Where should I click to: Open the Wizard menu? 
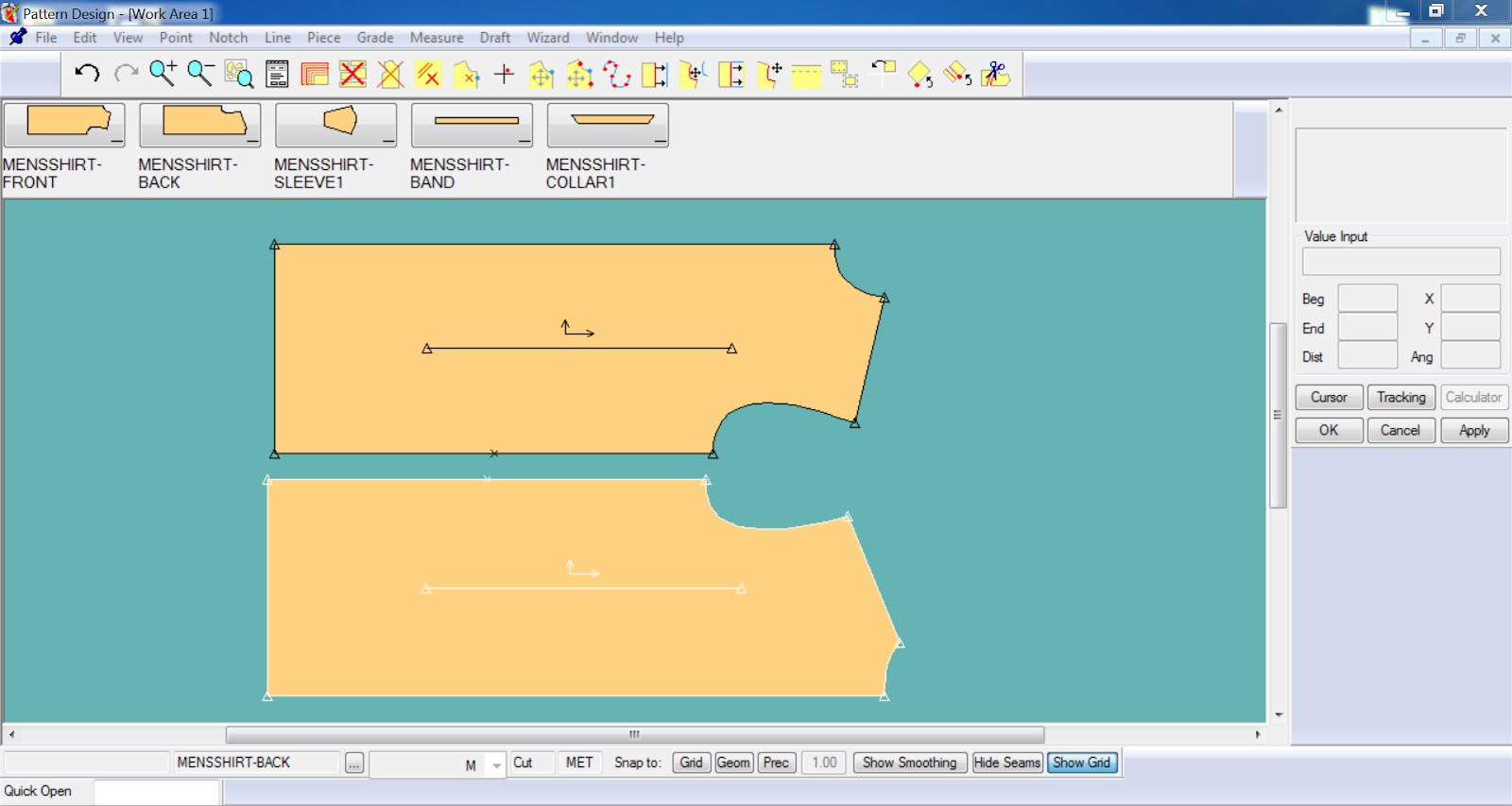[x=548, y=38]
